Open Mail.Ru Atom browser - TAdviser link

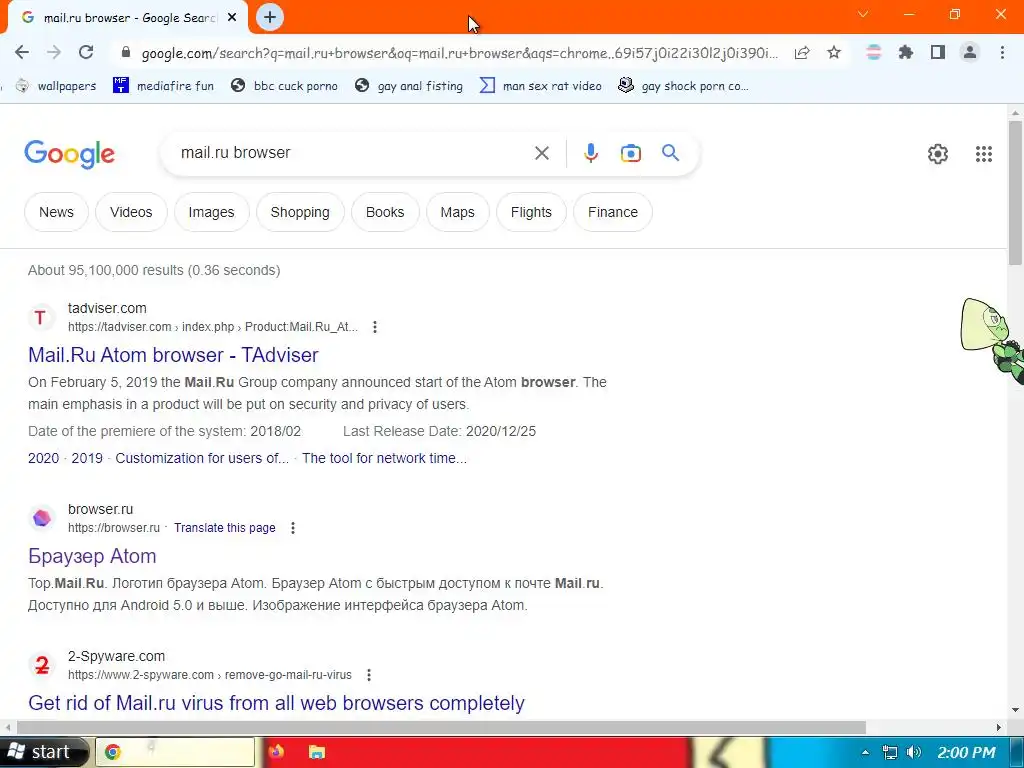pyautogui.click(x=173, y=355)
